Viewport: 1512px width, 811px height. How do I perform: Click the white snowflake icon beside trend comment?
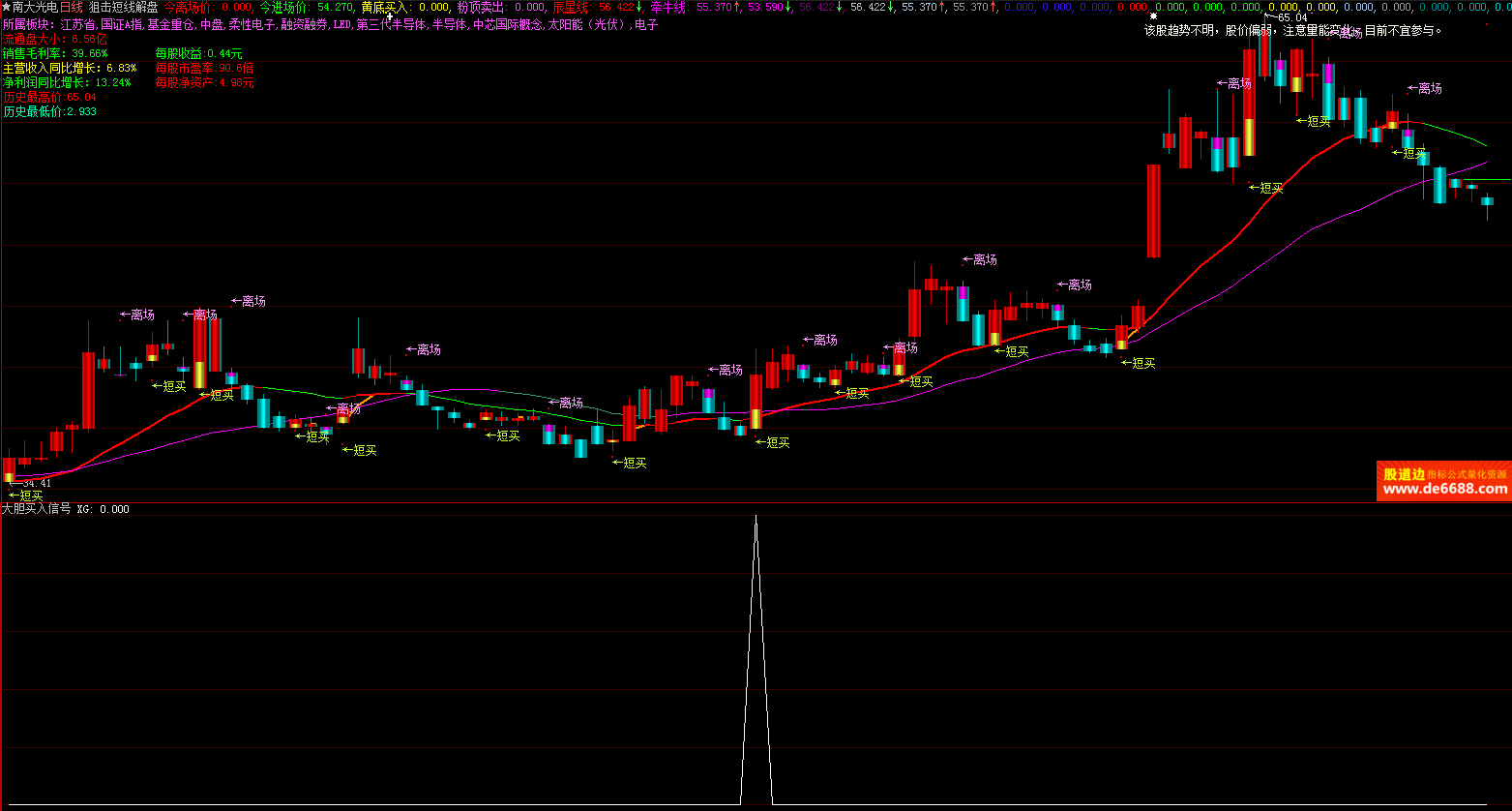(x=1153, y=16)
